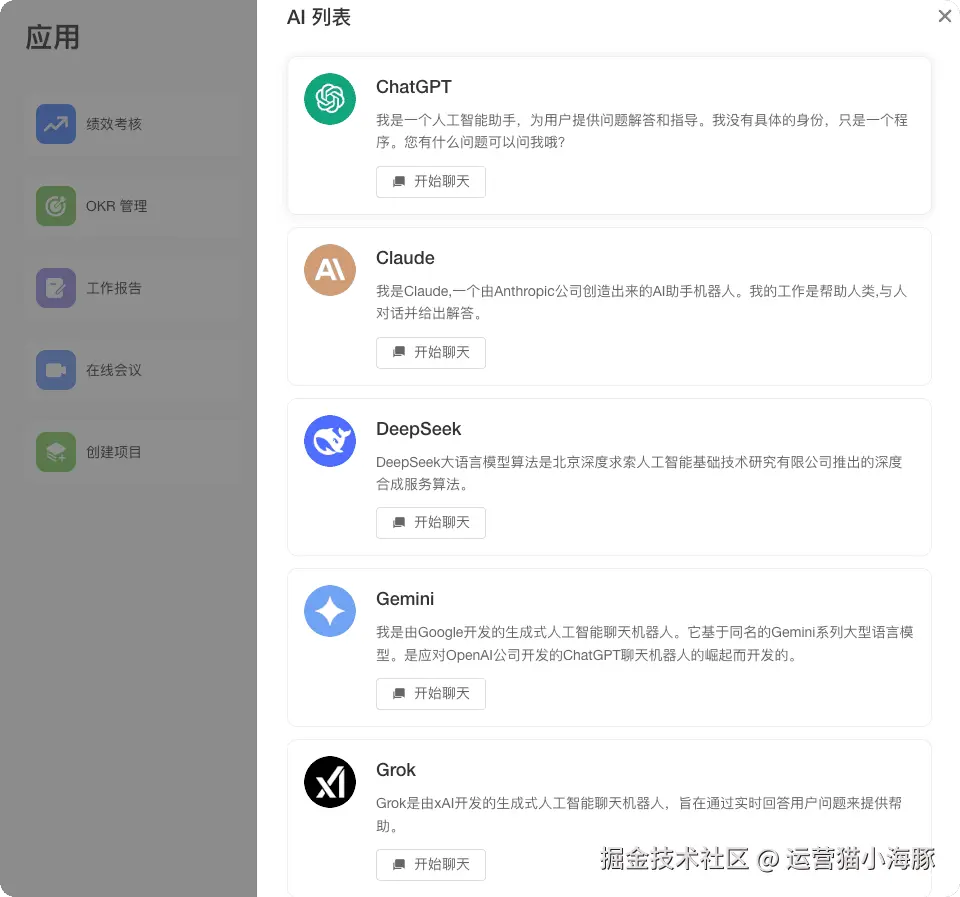
Task: Start chat with DeepSeek via 开始聊天
Action: (x=431, y=523)
